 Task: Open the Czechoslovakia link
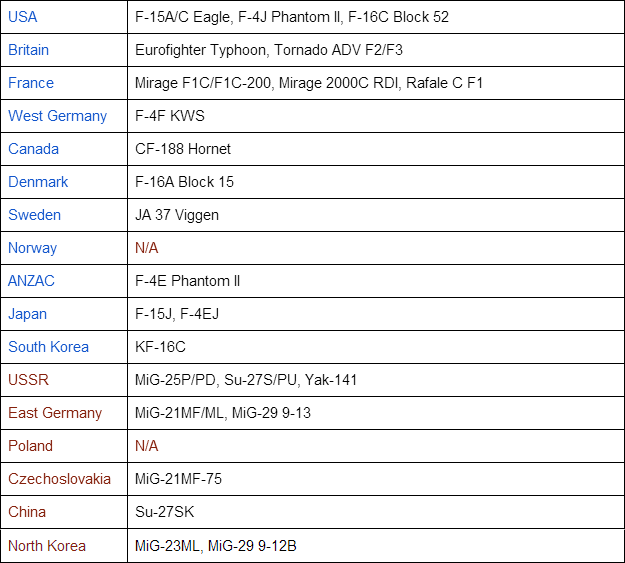(x=60, y=479)
